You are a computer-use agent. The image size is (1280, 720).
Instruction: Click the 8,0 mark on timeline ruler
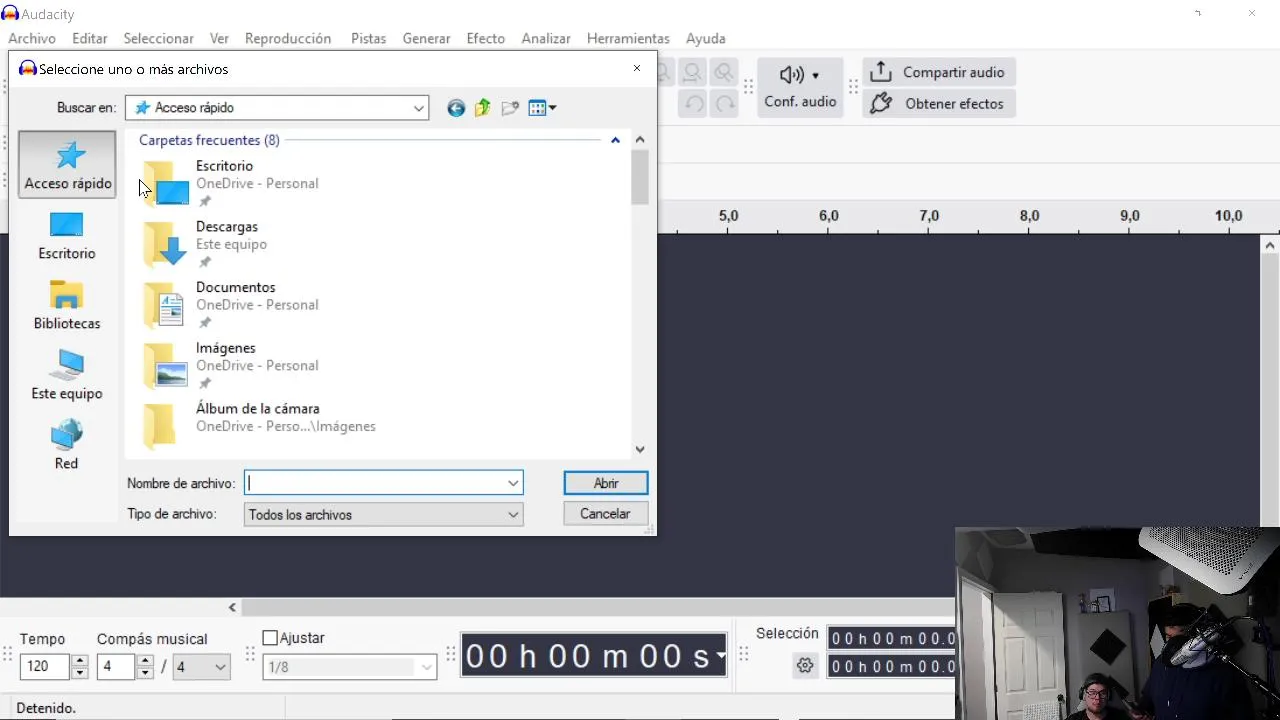pos(1029,216)
